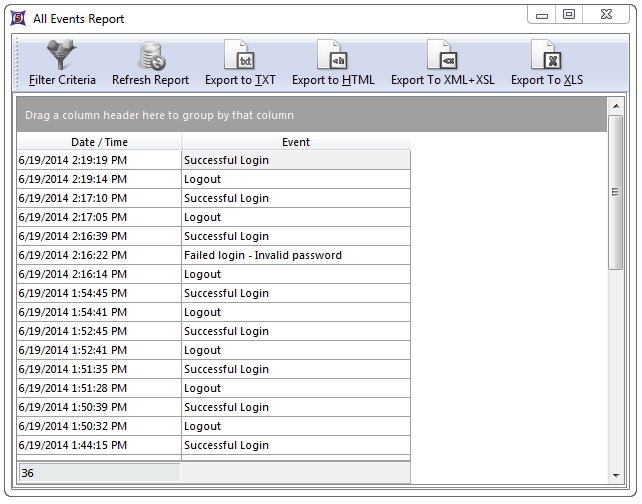
Task: Click the record count footer showing 36
Action: coord(98,472)
